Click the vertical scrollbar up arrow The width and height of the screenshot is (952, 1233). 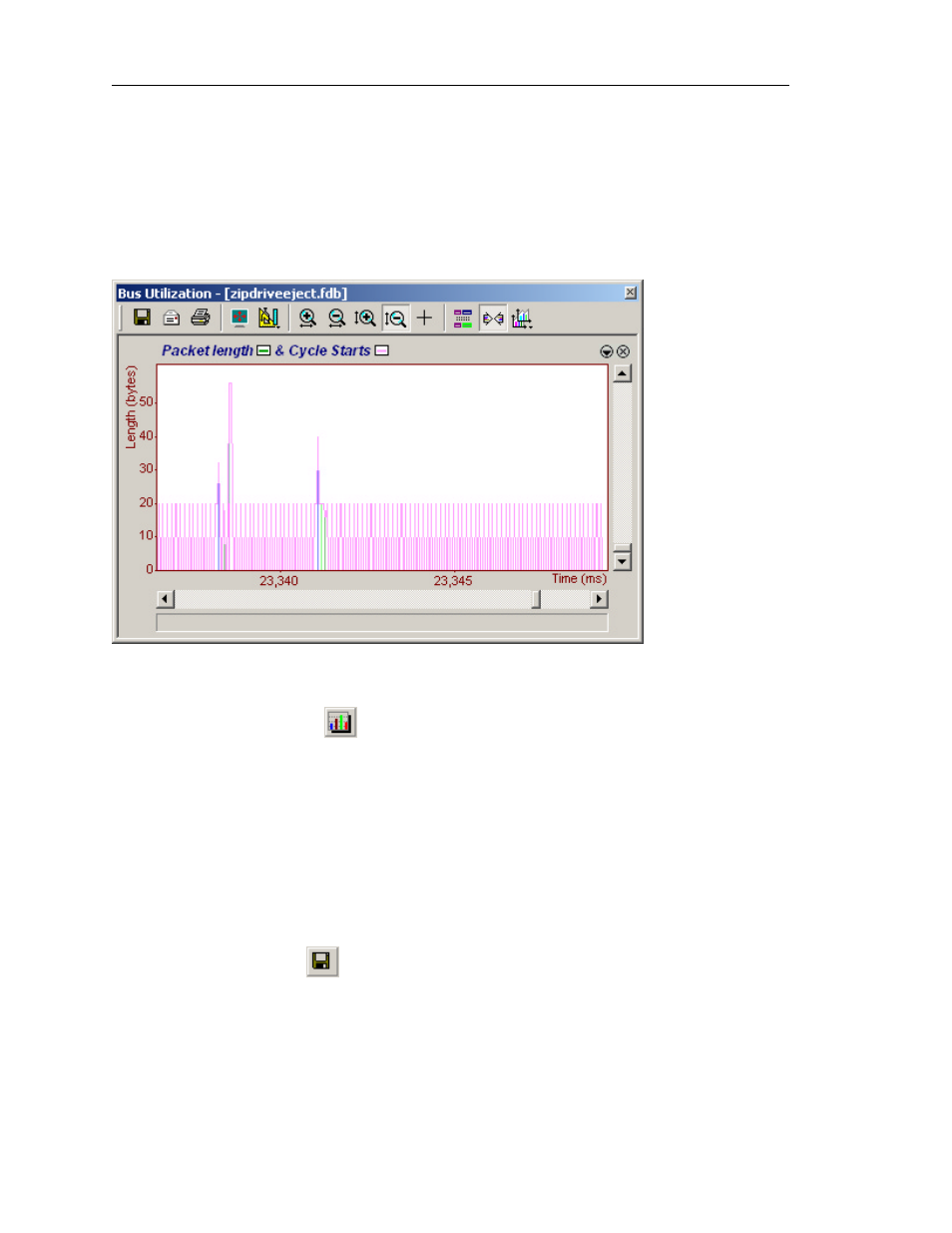(622, 373)
